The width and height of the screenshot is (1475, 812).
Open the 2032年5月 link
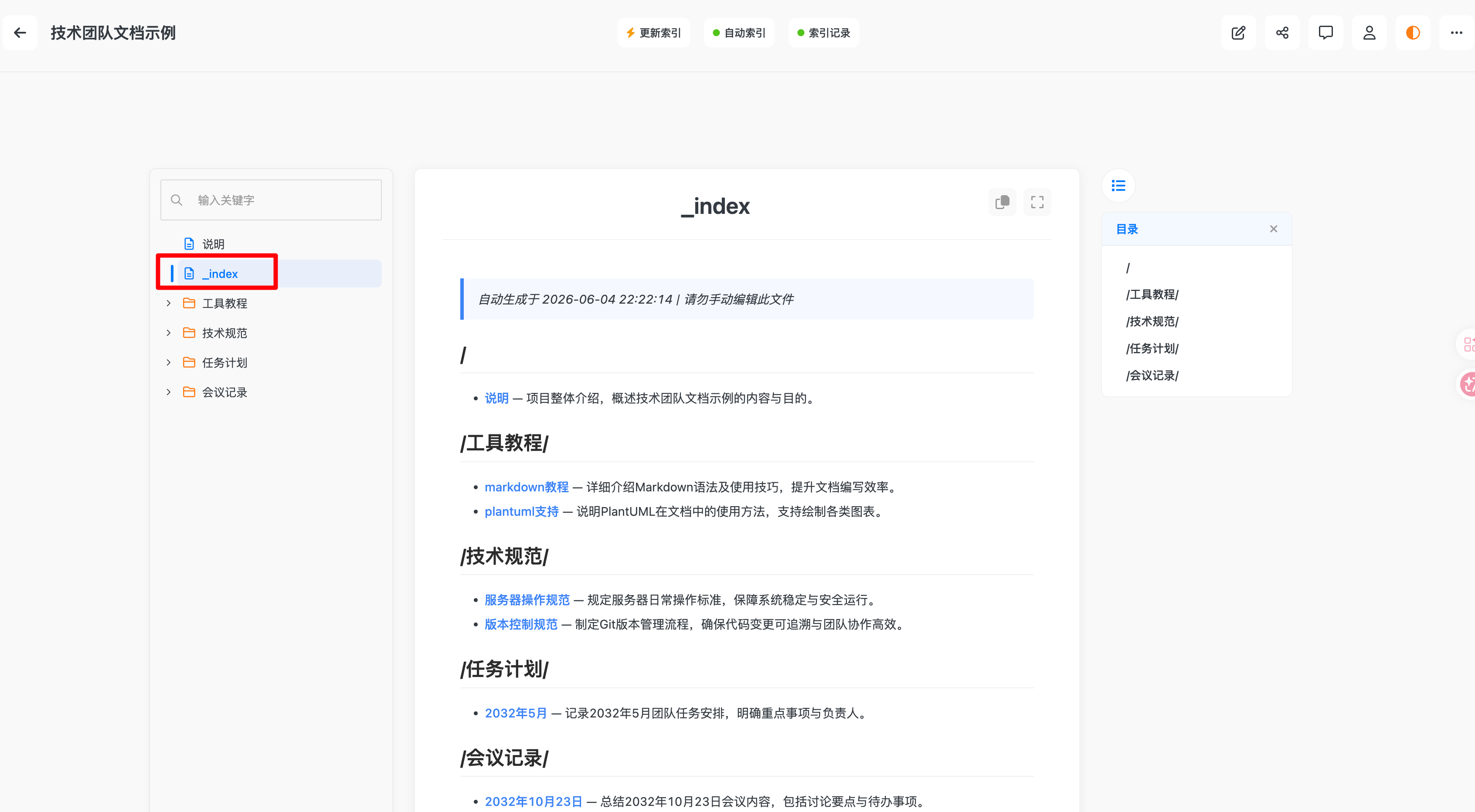516,713
